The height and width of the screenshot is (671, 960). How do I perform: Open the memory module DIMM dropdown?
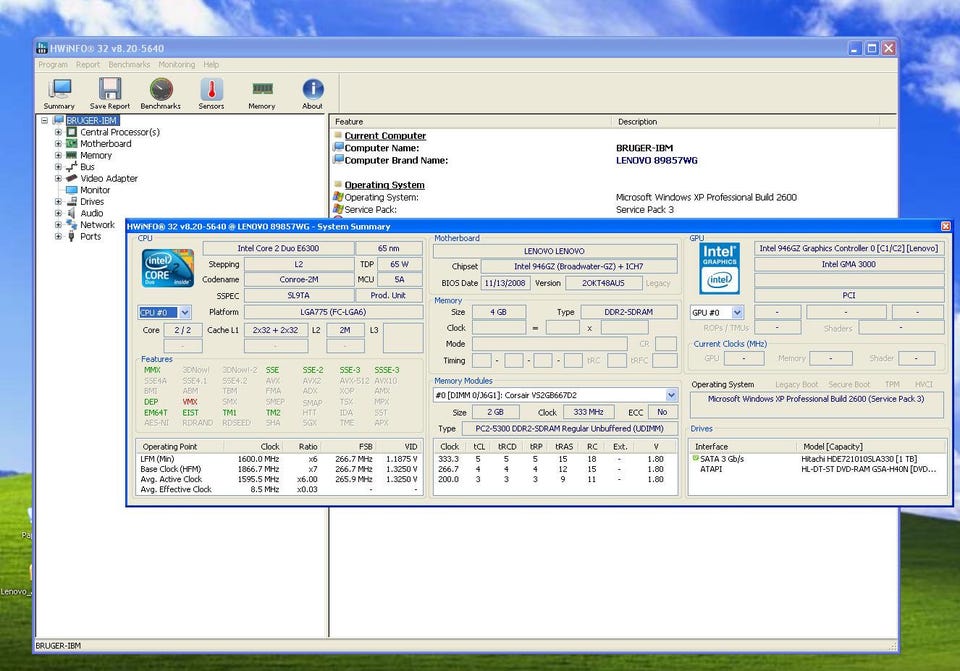click(x=671, y=395)
